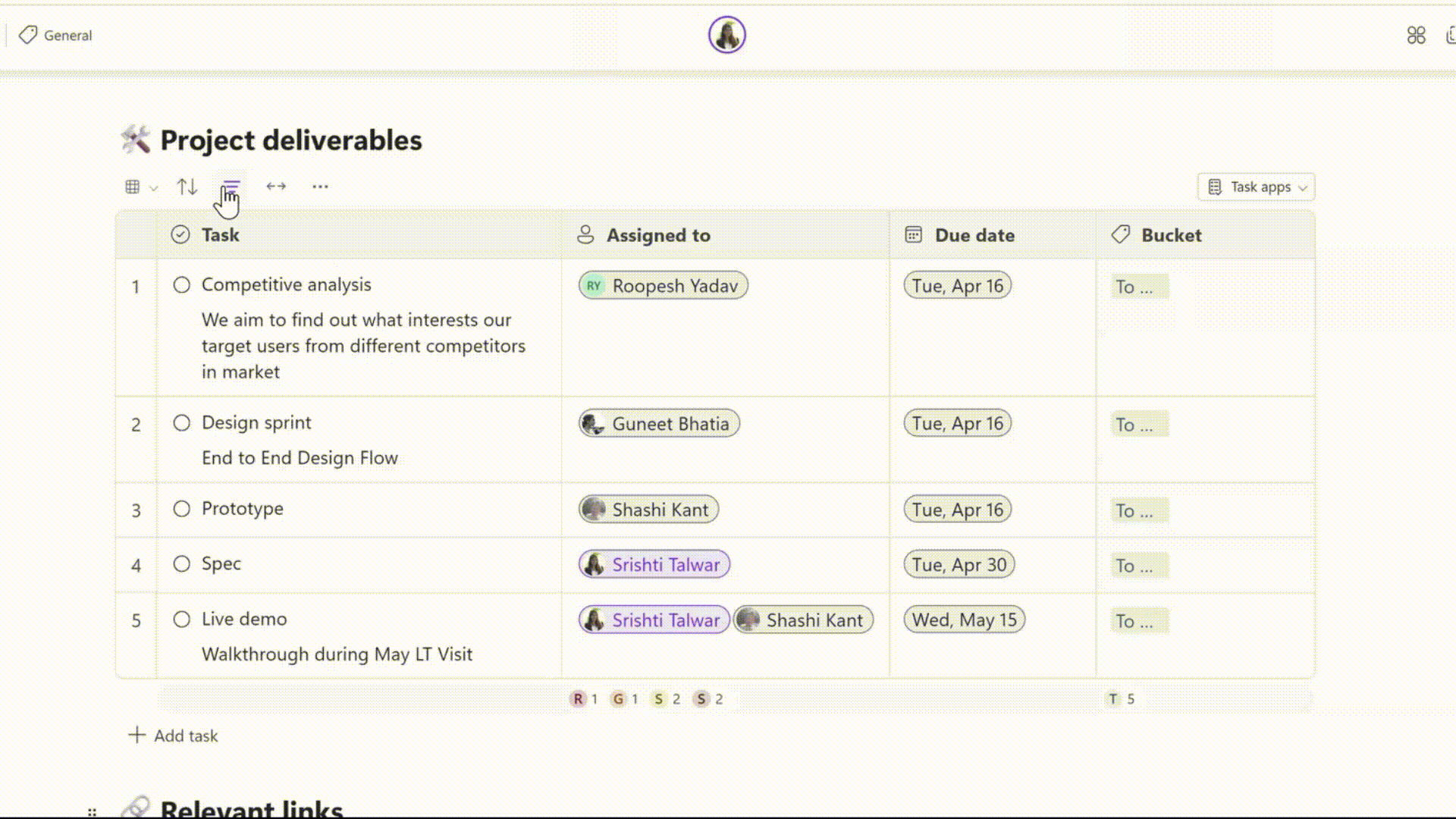Select the Bucket column header
This screenshot has width=1456, height=819.
tap(1171, 236)
